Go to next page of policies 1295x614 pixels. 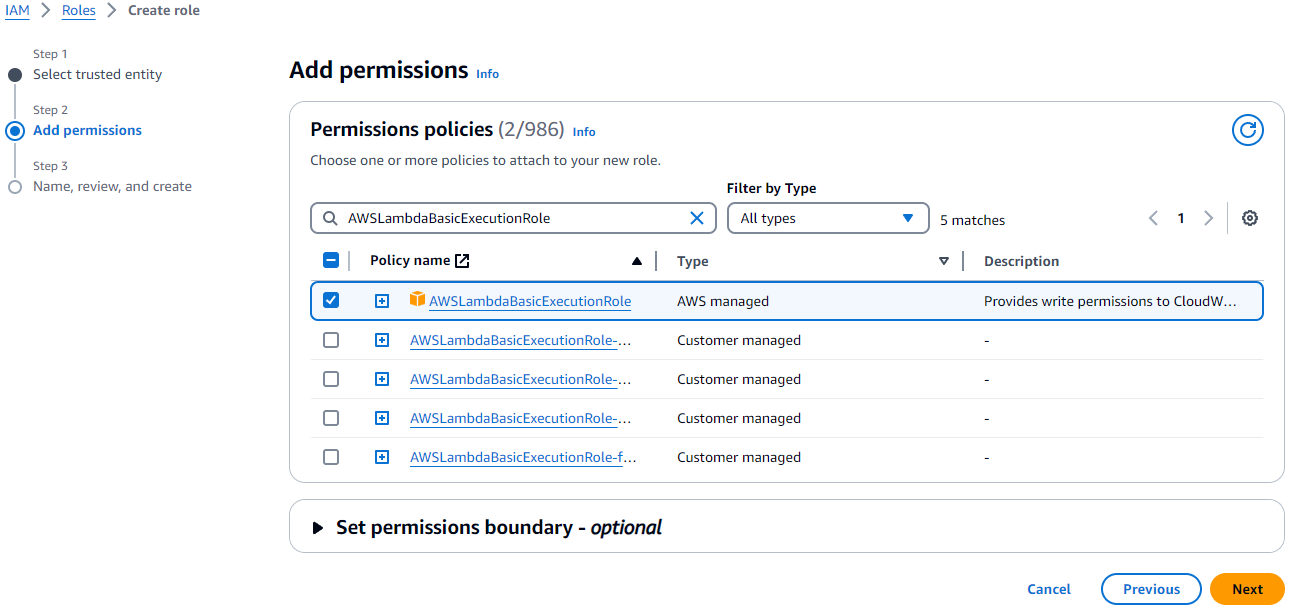(x=1208, y=219)
